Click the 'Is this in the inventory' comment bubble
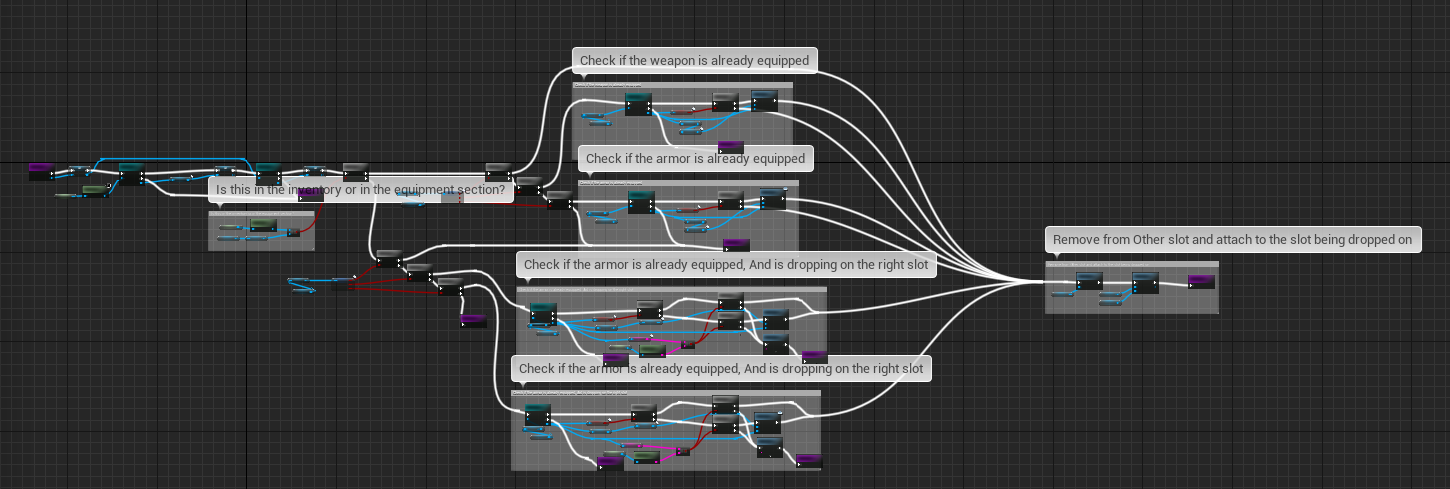Screen dimensions: 1450x489 (x=360, y=189)
